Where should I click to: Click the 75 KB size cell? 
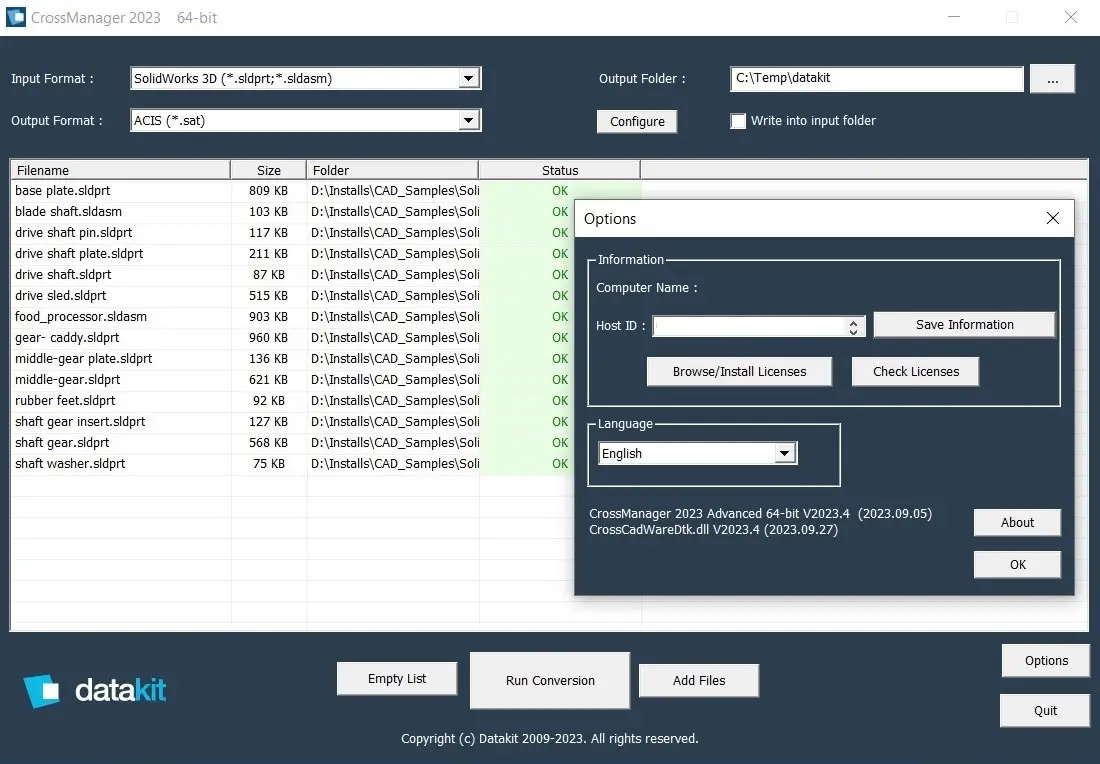(x=269, y=464)
